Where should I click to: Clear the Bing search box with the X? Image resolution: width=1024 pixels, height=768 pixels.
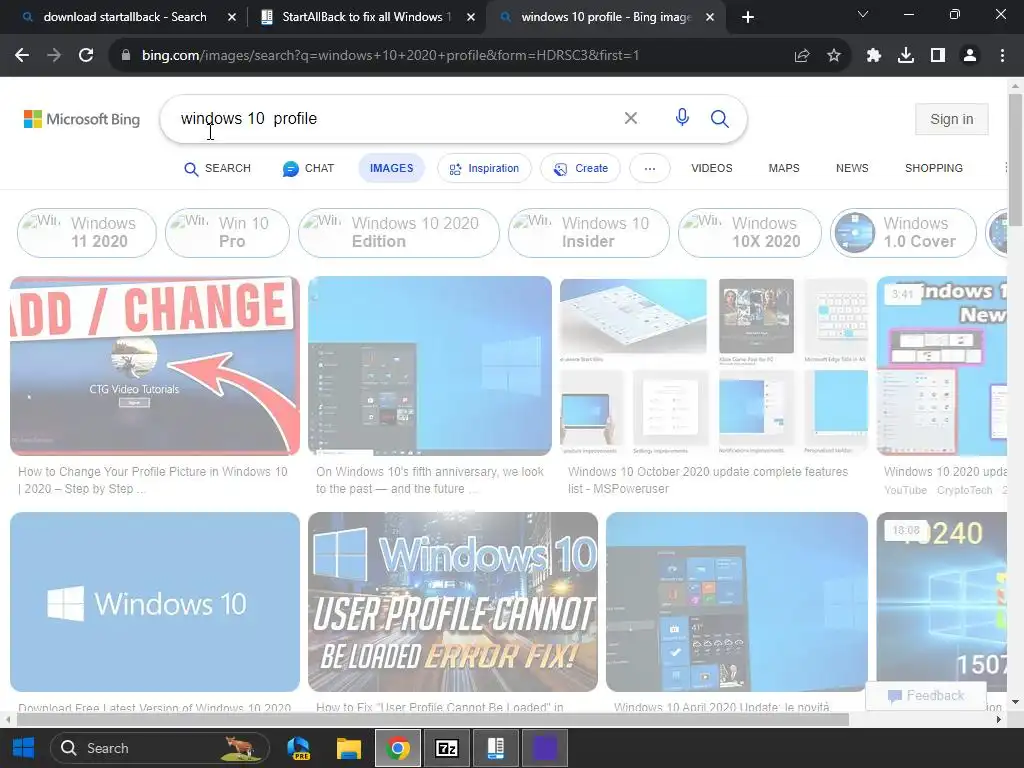click(x=631, y=118)
